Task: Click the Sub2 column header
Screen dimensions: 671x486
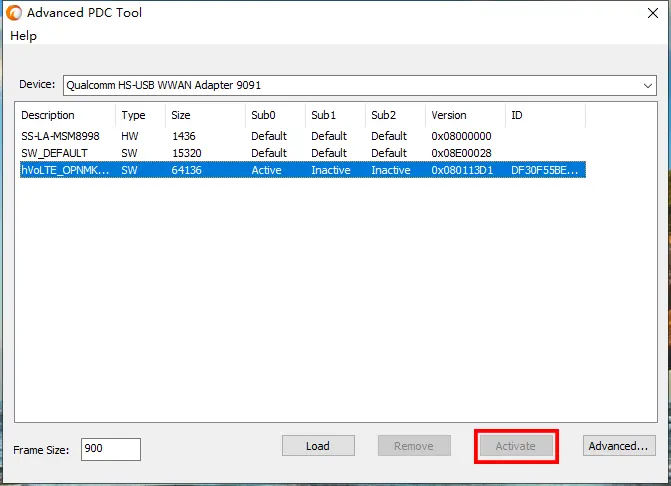Action: [395, 115]
